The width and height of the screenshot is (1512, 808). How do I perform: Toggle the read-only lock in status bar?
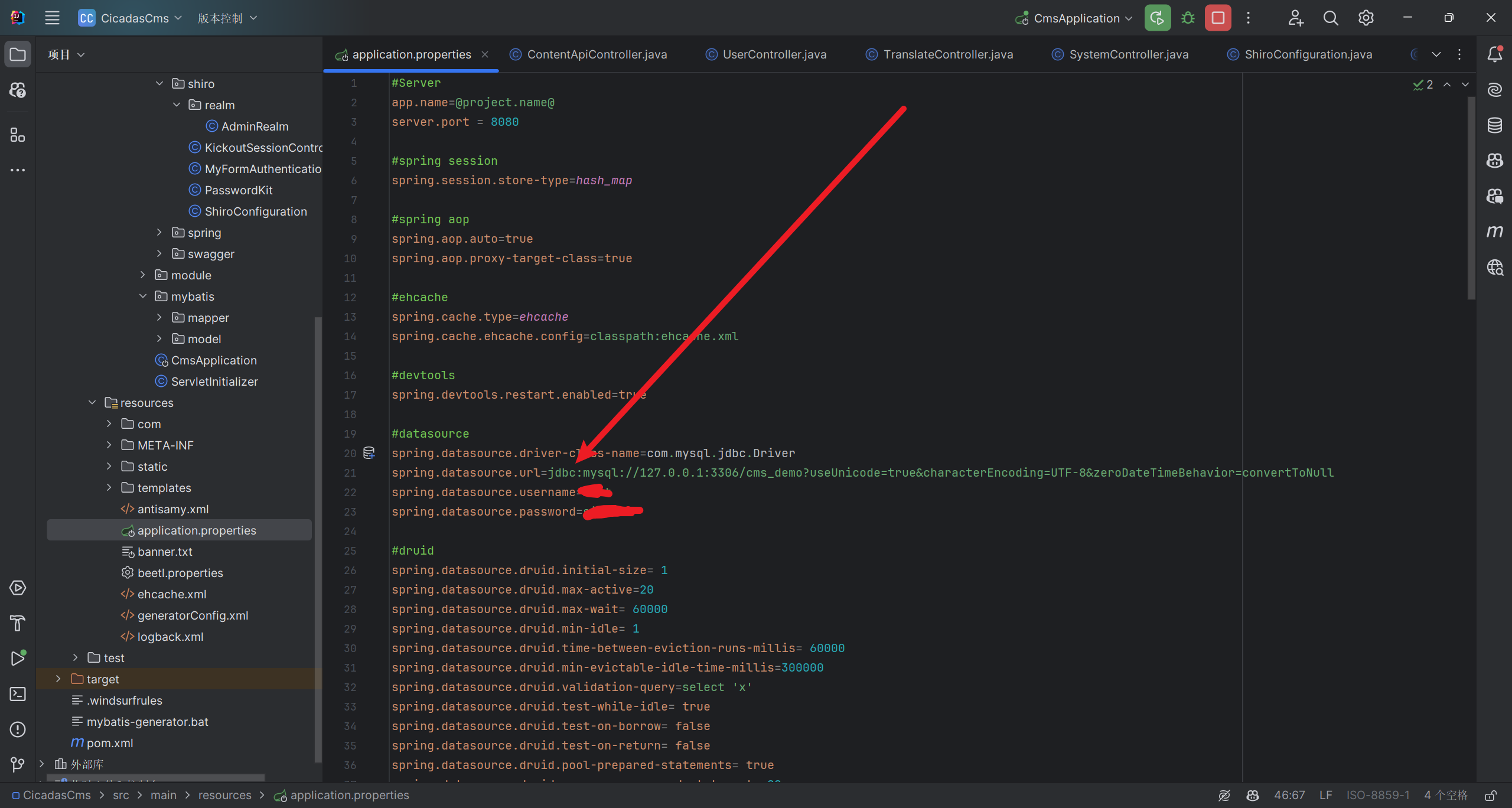(1491, 796)
